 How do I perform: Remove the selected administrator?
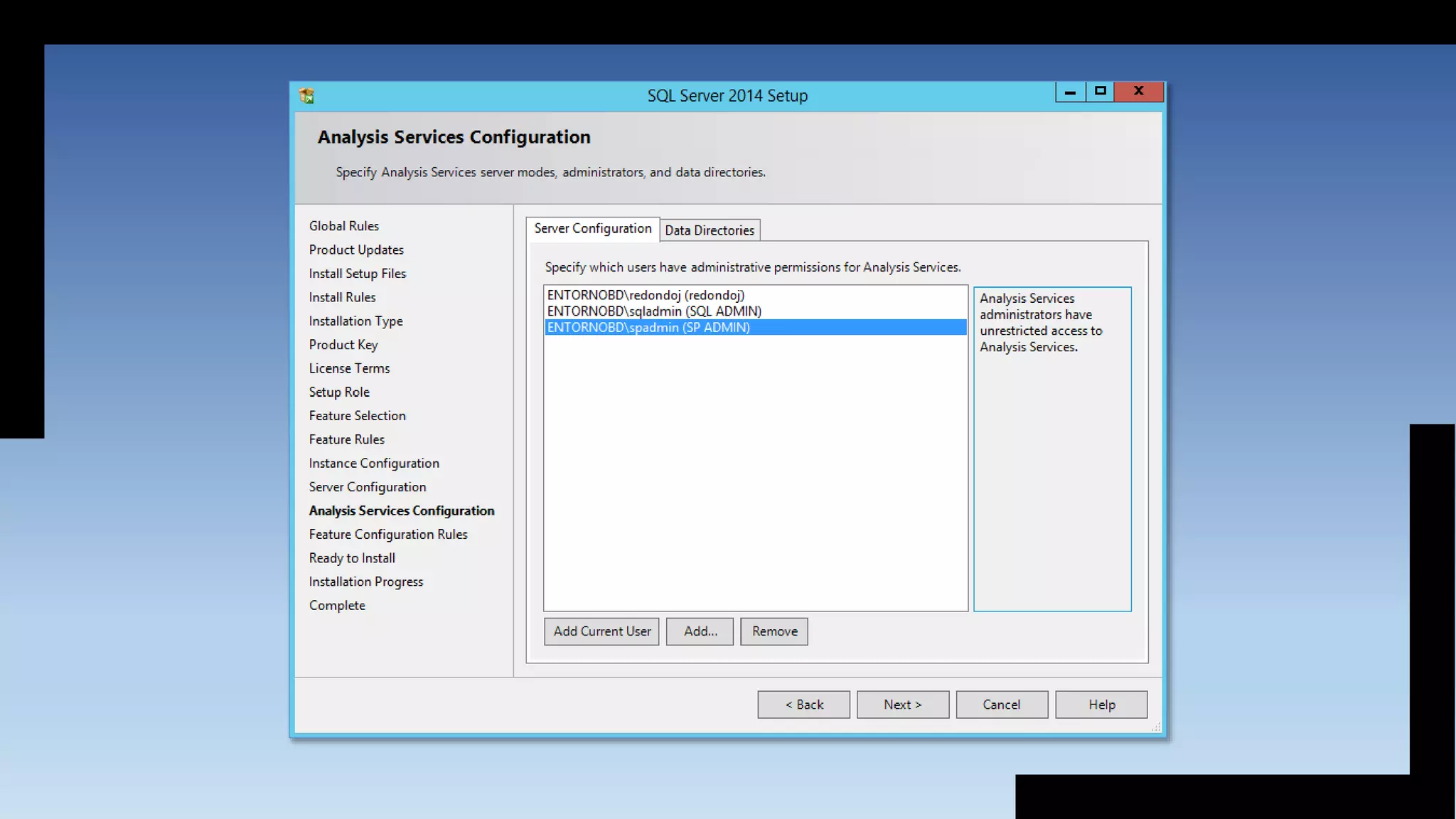coord(774,631)
